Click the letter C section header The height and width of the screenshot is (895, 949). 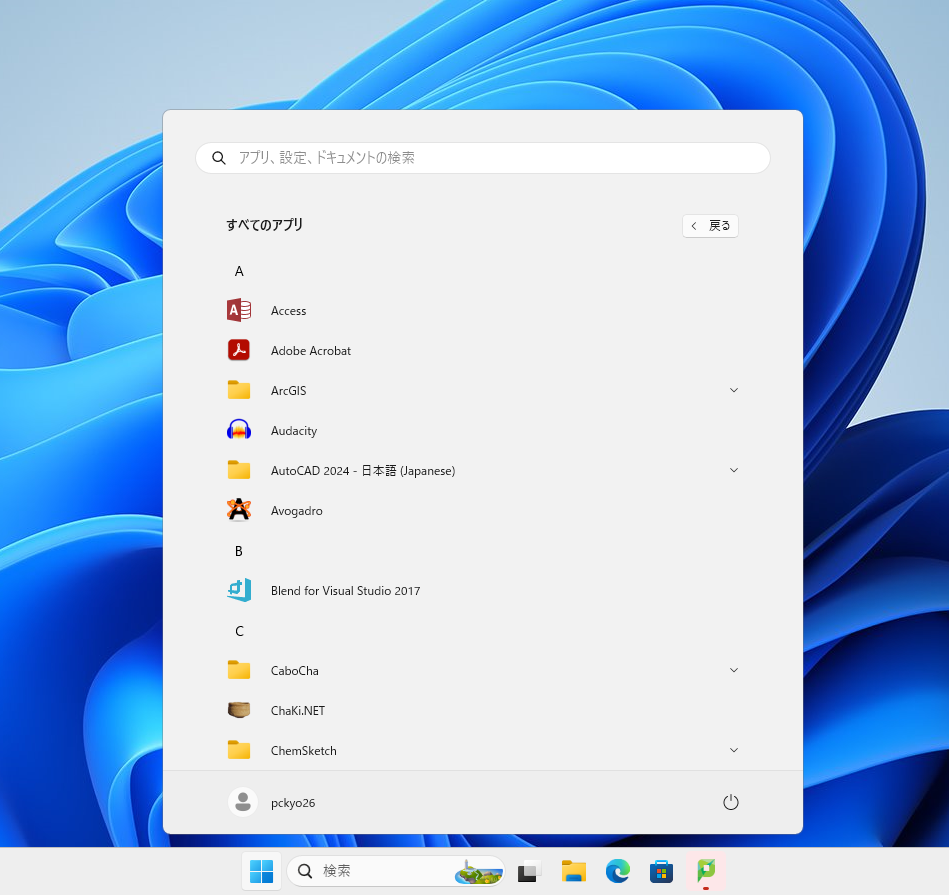[x=239, y=631]
